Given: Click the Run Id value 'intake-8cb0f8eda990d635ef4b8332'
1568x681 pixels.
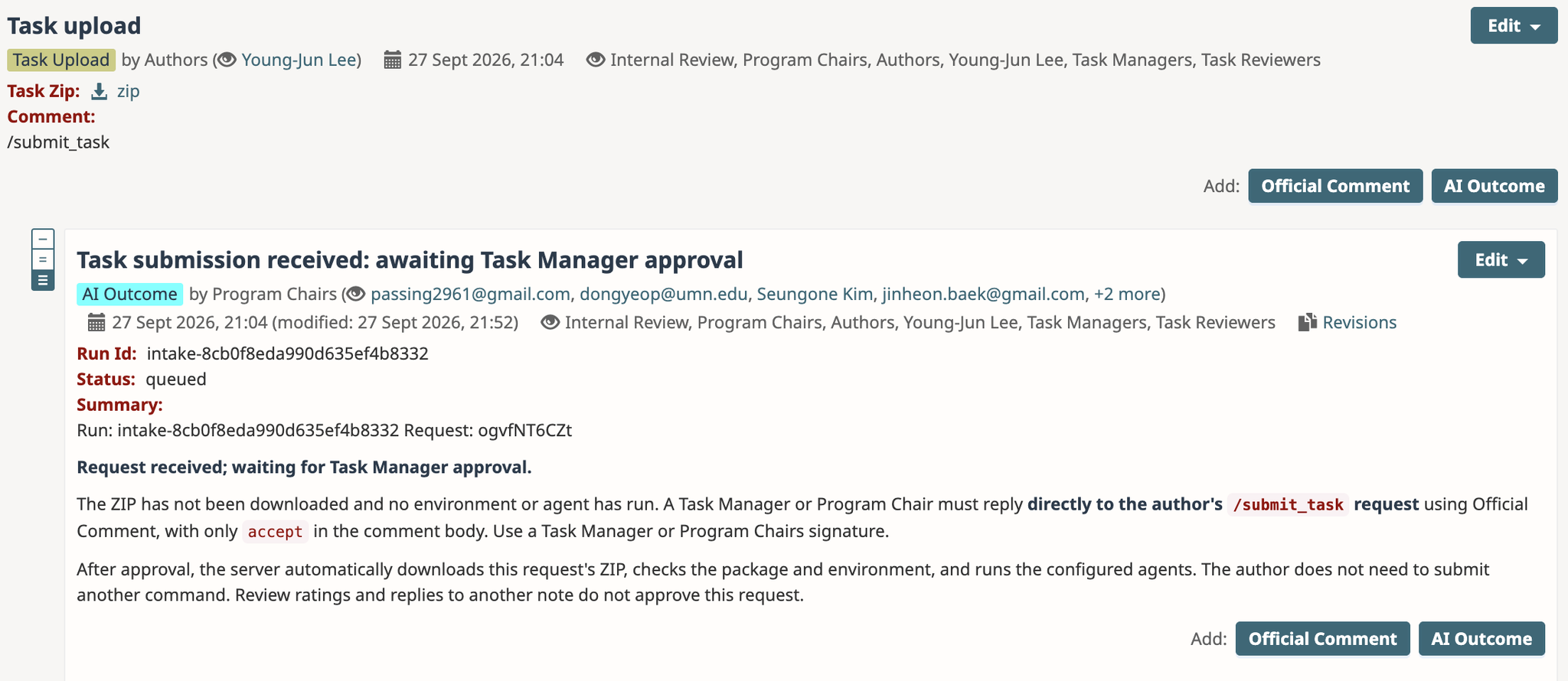Looking at the screenshot, I should [288, 354].
